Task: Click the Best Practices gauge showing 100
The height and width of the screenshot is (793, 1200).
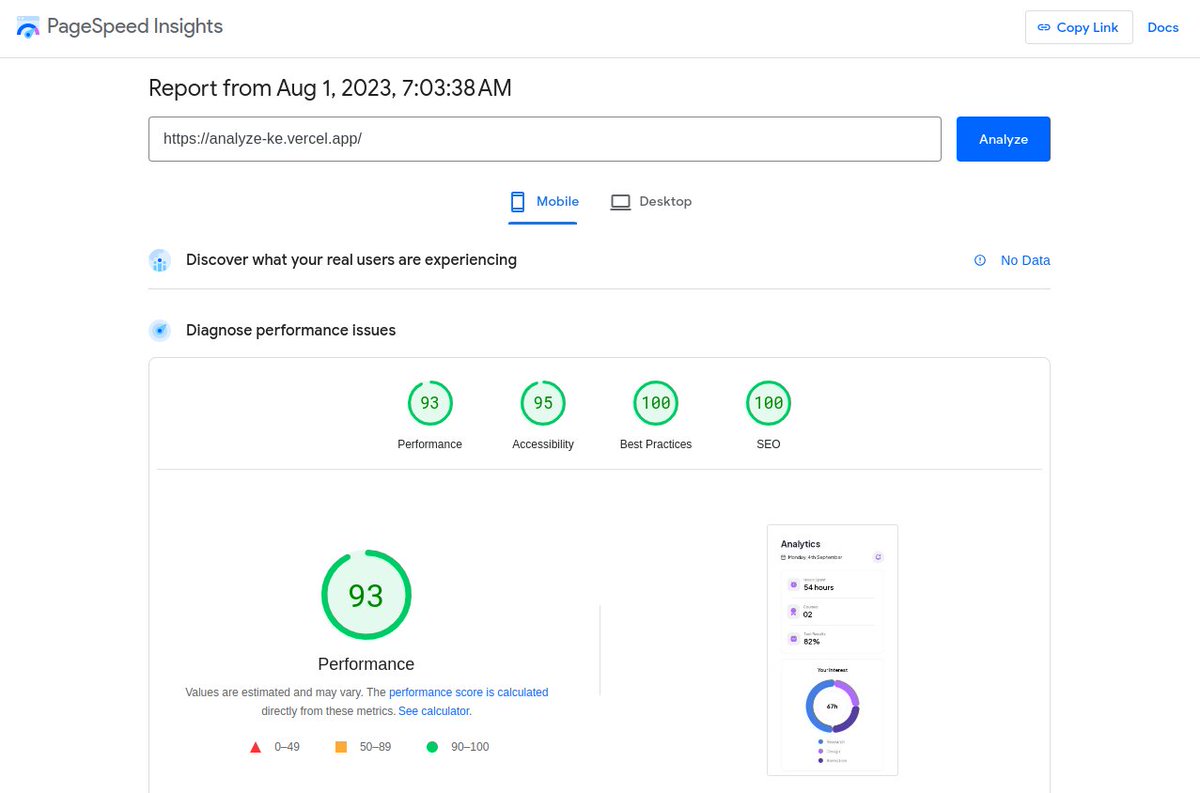Action: [656, 402]
